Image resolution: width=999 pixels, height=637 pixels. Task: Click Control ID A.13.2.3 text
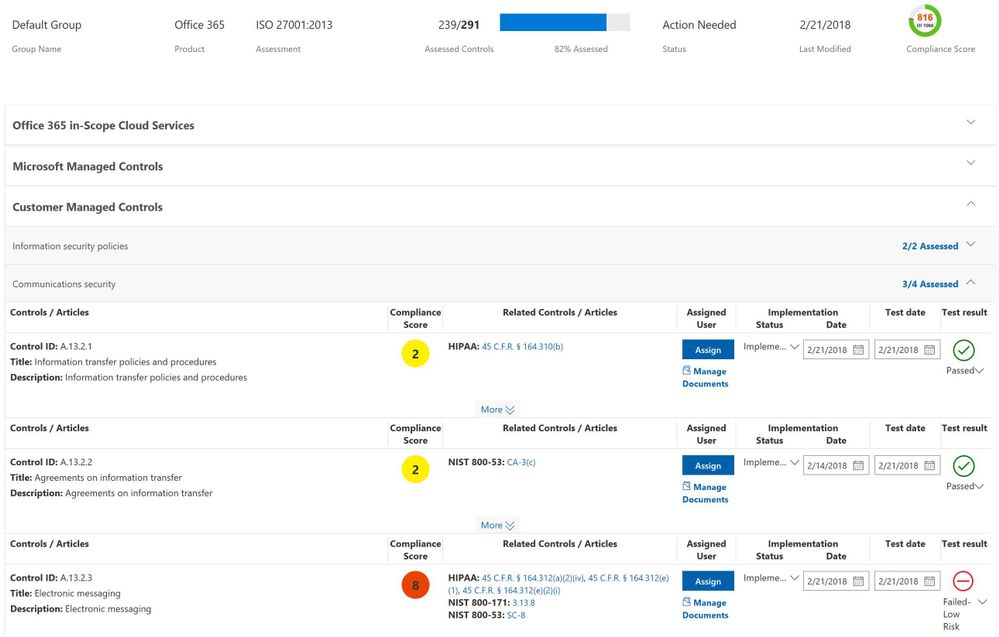[51, 578]
